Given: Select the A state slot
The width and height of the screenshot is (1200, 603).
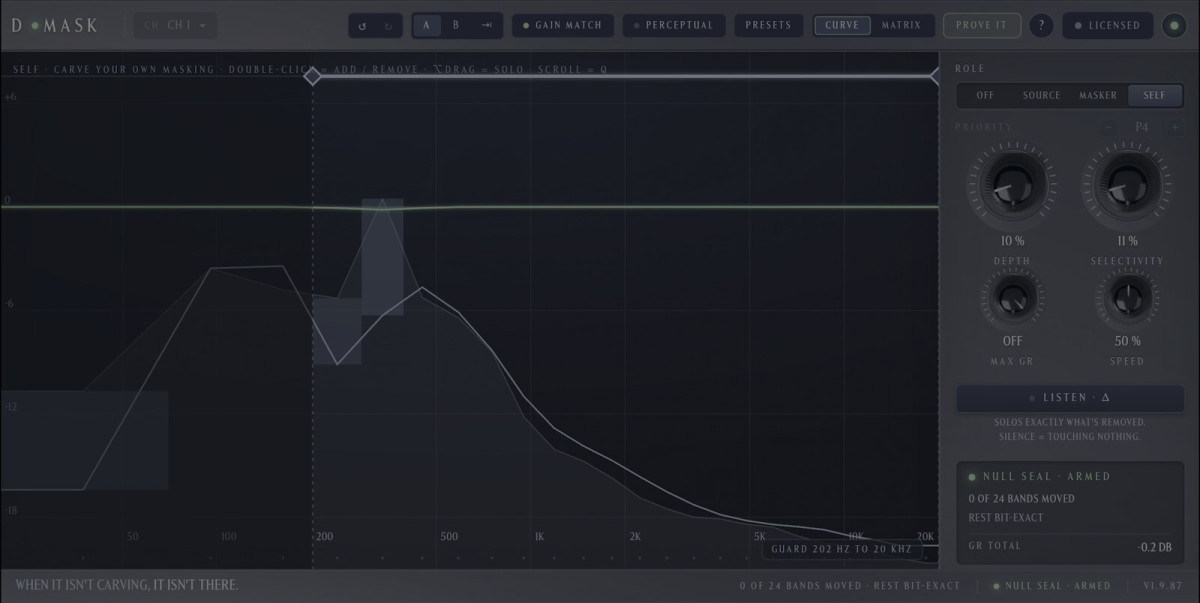Looking at the screenshot, I should (427, 25).
